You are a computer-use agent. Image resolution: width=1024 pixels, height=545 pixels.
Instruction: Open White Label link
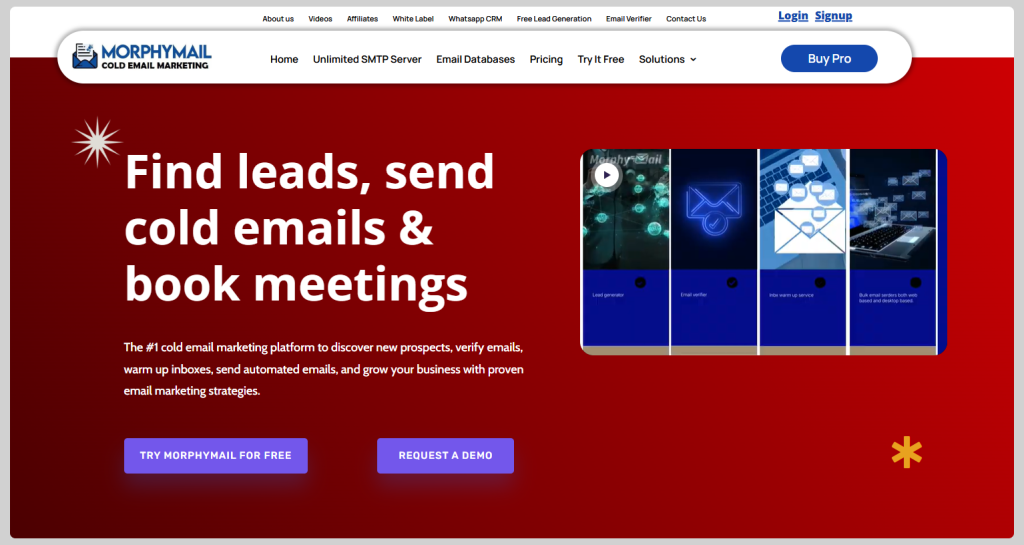[413, 19]
